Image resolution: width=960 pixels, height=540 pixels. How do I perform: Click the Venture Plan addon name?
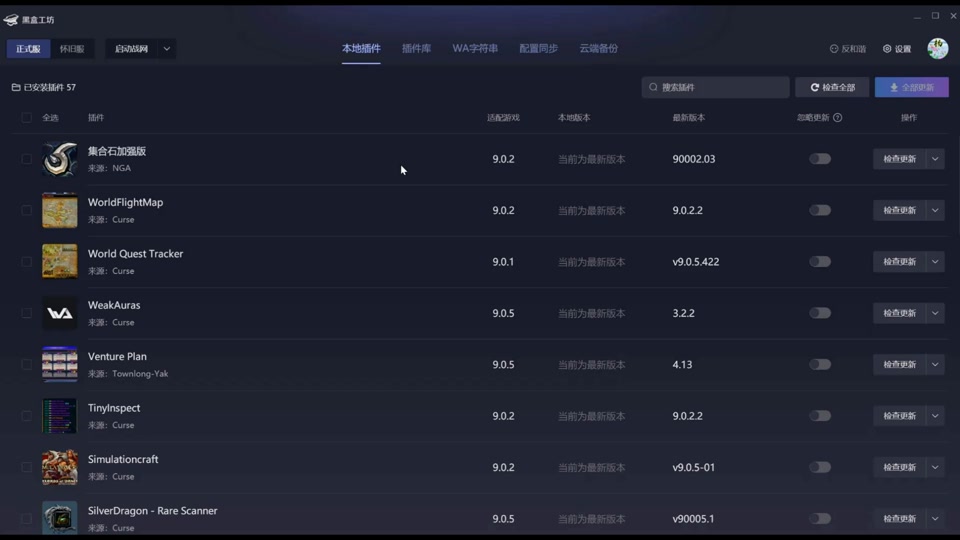pyautogui.click(x=117, y=356)
